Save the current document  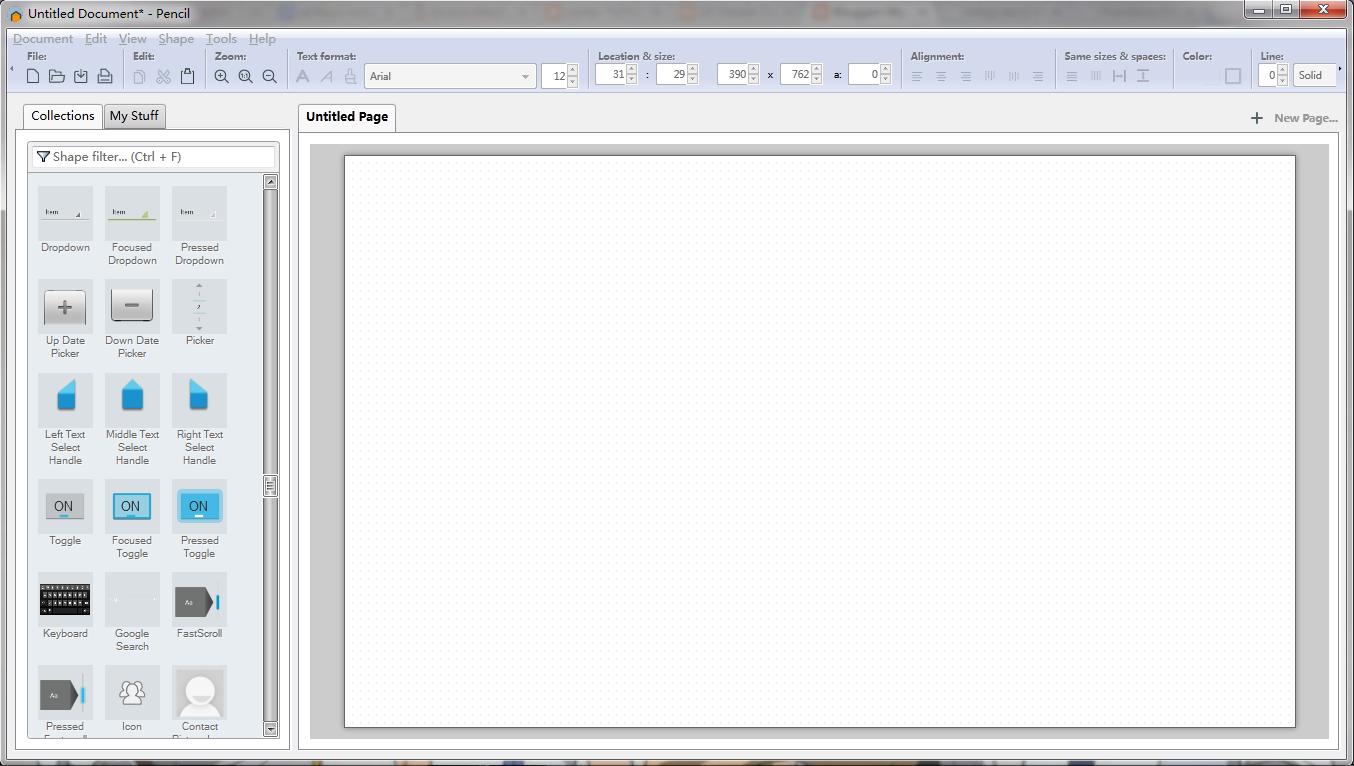coord(80,75)
